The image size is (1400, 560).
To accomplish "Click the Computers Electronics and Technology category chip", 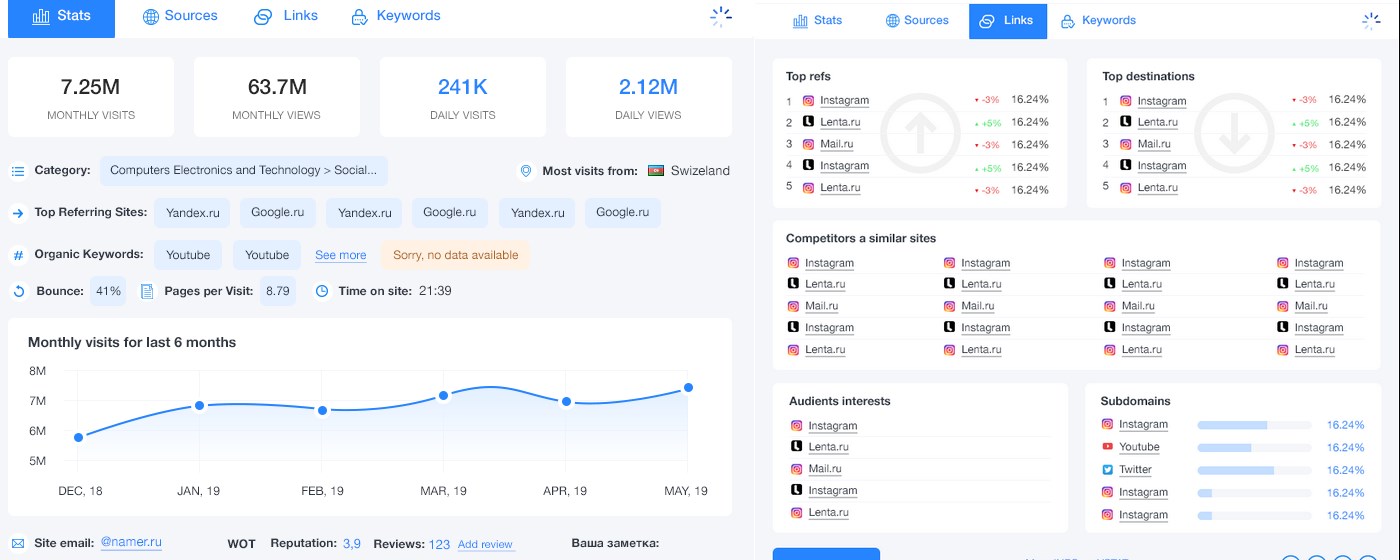I will pyautogui.click(x=244, y=170).
